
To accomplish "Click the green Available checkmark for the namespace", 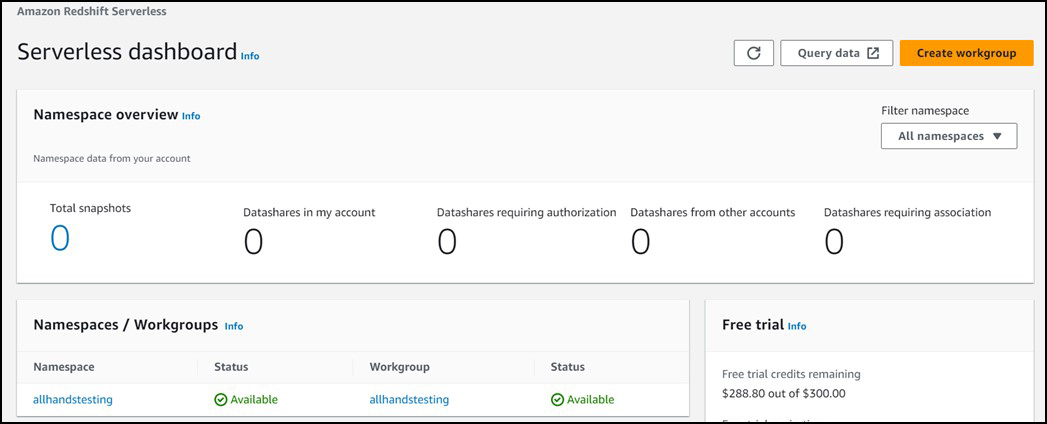I will point(221,399).
